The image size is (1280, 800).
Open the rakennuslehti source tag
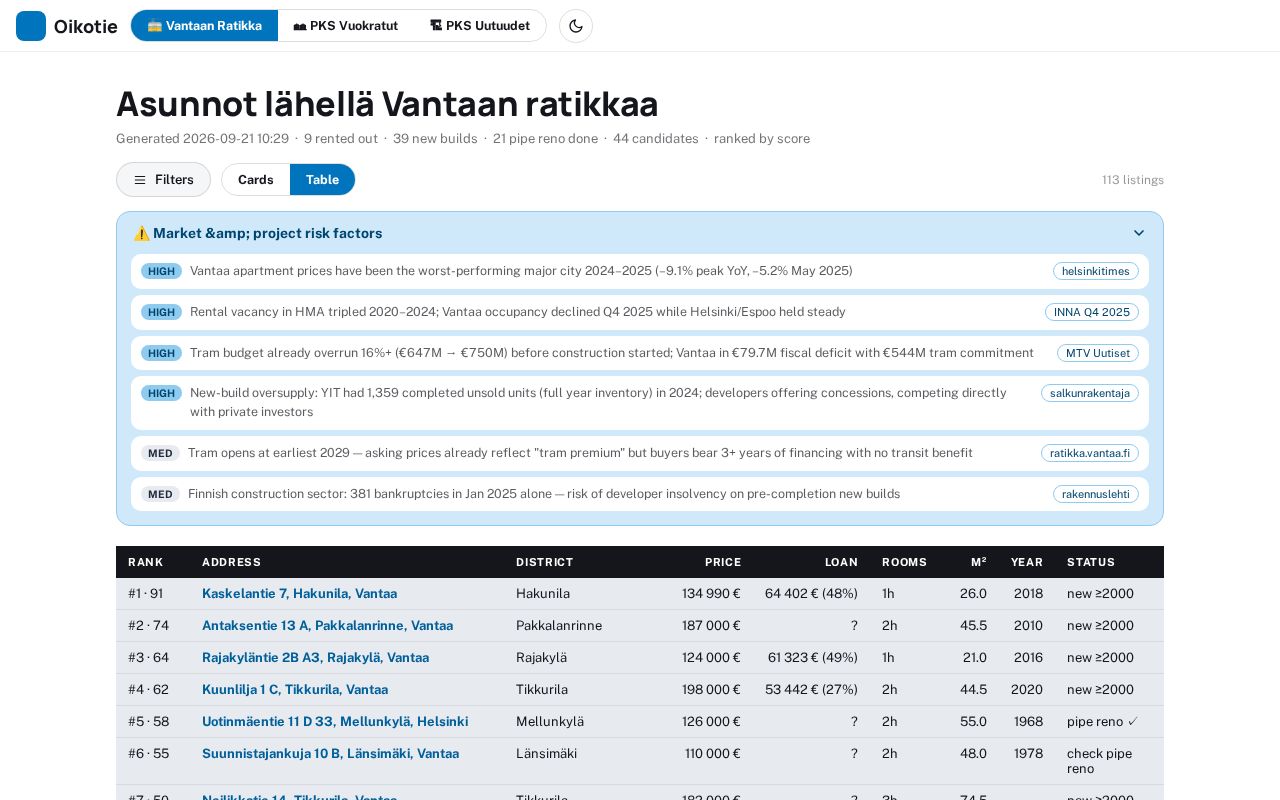point(1096,494)
